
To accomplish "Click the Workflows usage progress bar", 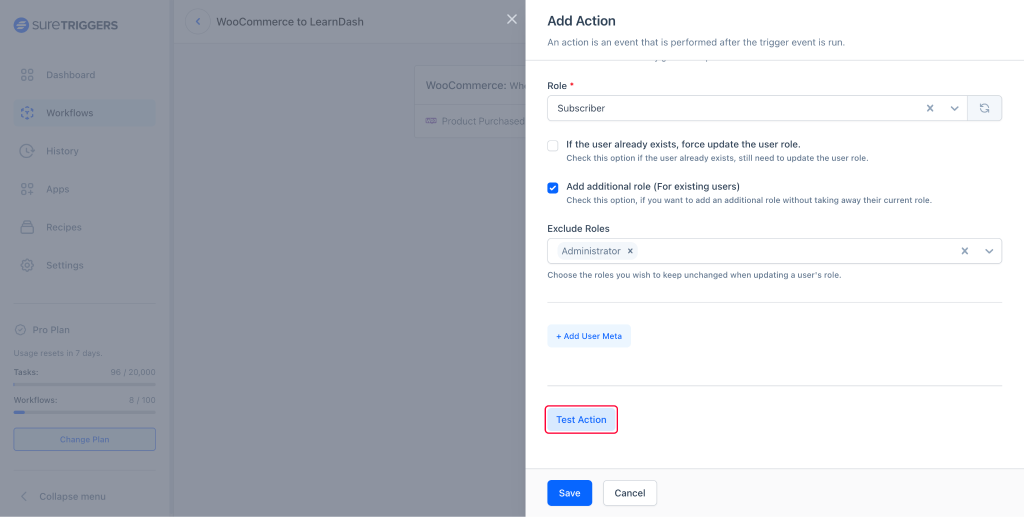I will 84,412.
